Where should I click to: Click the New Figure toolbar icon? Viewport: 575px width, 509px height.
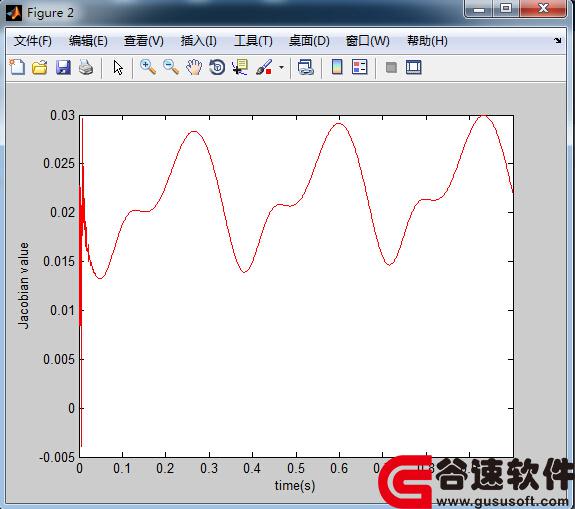[17, 67]
